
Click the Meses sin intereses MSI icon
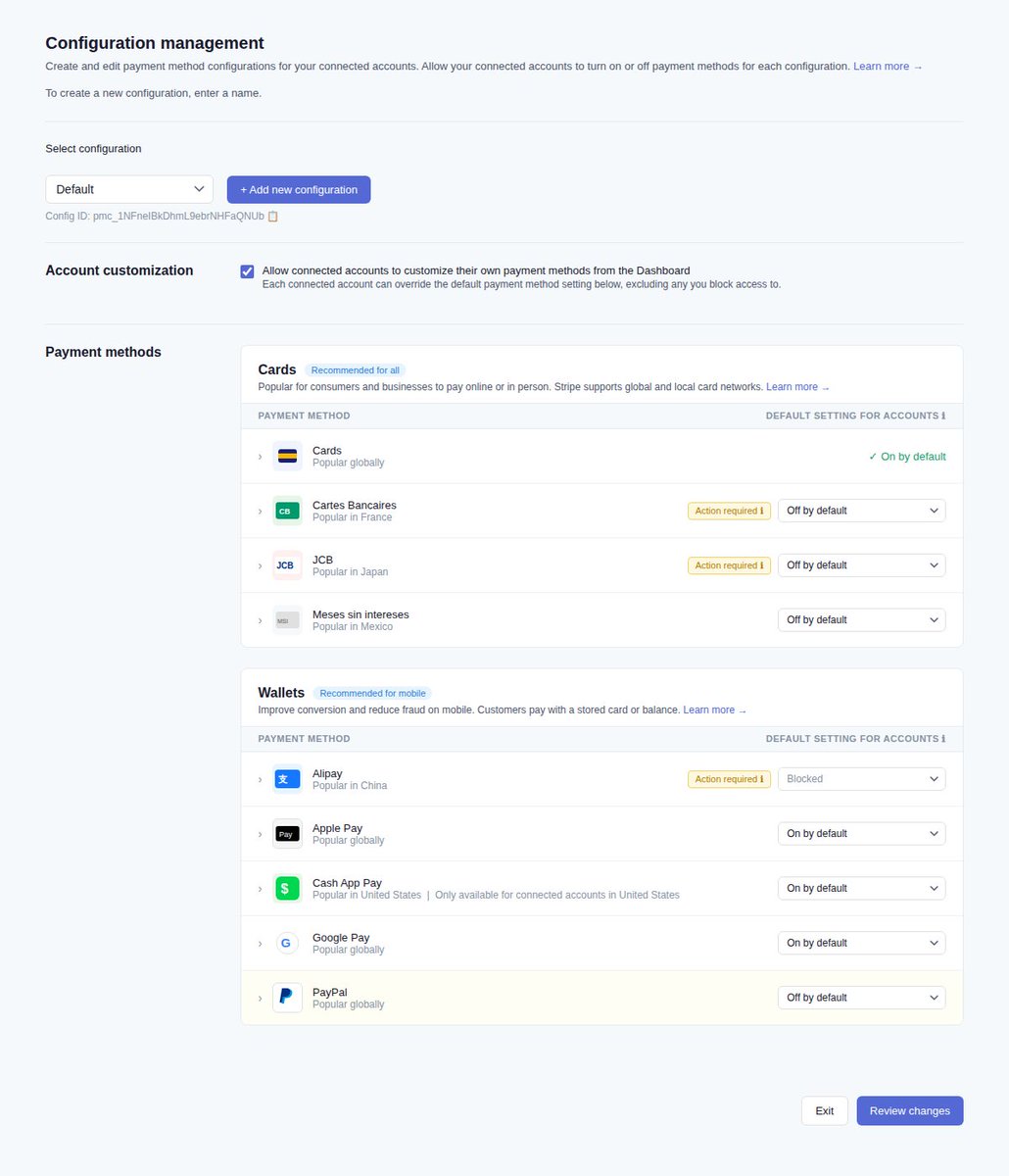tap(287, 620)
